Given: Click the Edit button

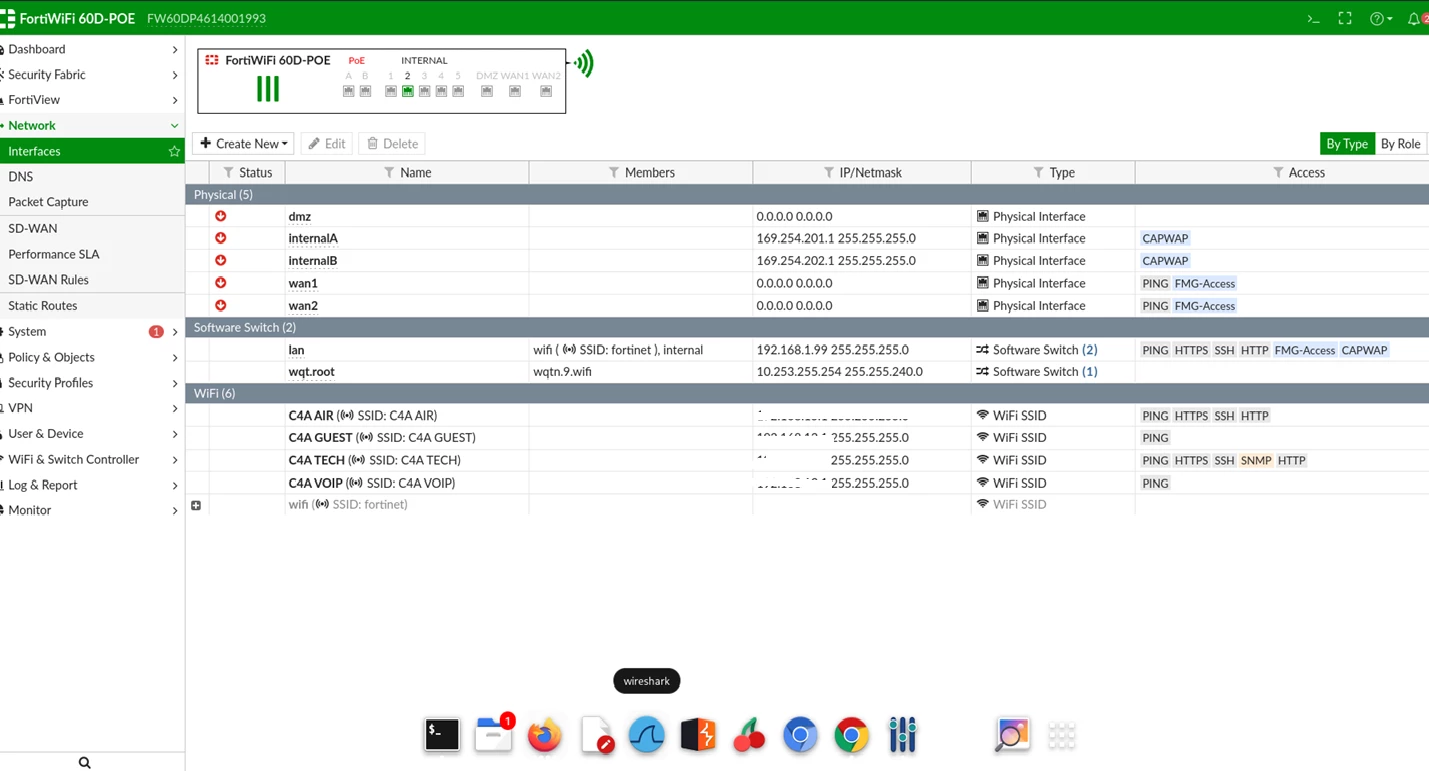Looking at the screenshot, I should [327, 144].
